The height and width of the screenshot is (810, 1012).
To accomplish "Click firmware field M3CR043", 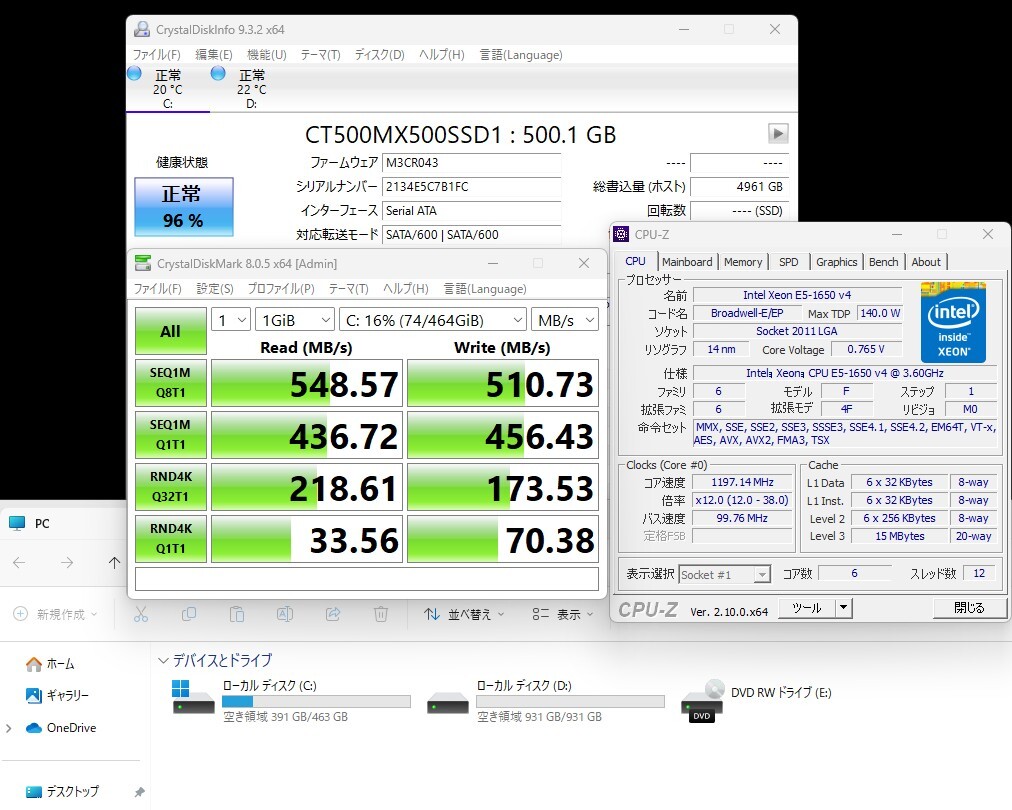I will 471,163.
